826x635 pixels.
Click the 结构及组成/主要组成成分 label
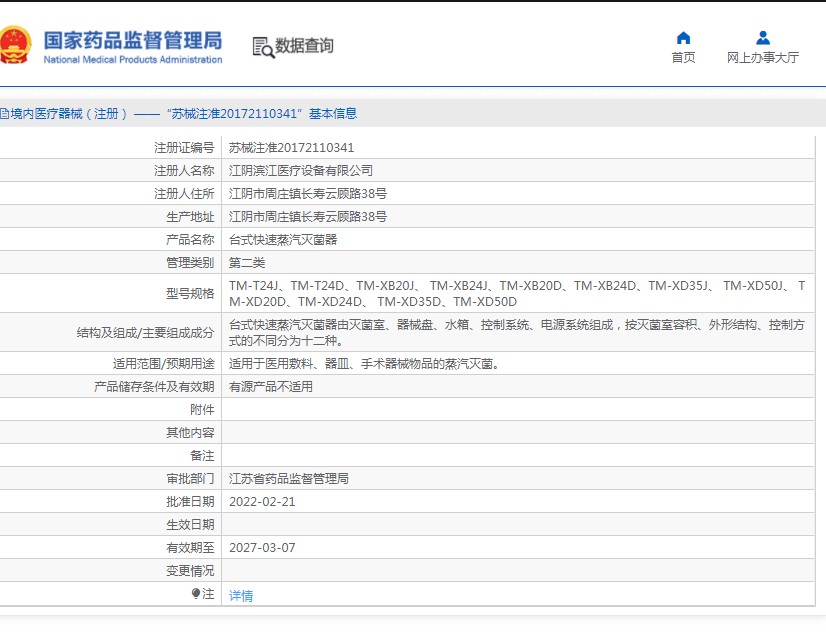pyautogui.click(x=145, y=333)
